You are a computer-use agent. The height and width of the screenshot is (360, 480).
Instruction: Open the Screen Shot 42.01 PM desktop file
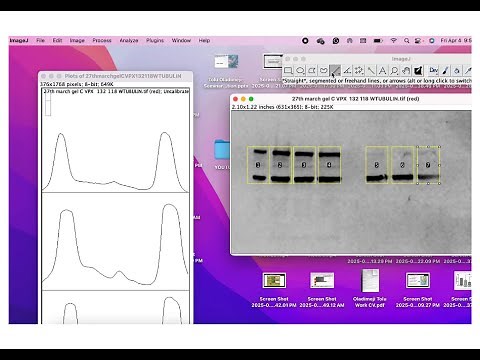pos(274,290)
